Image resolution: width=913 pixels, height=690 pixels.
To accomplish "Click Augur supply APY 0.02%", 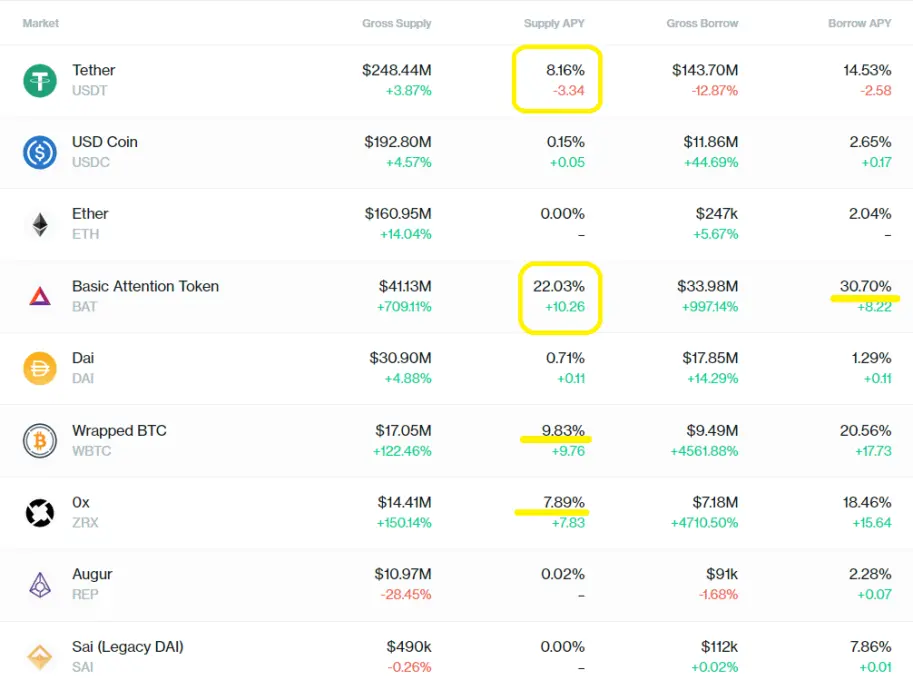I will 562,575.
